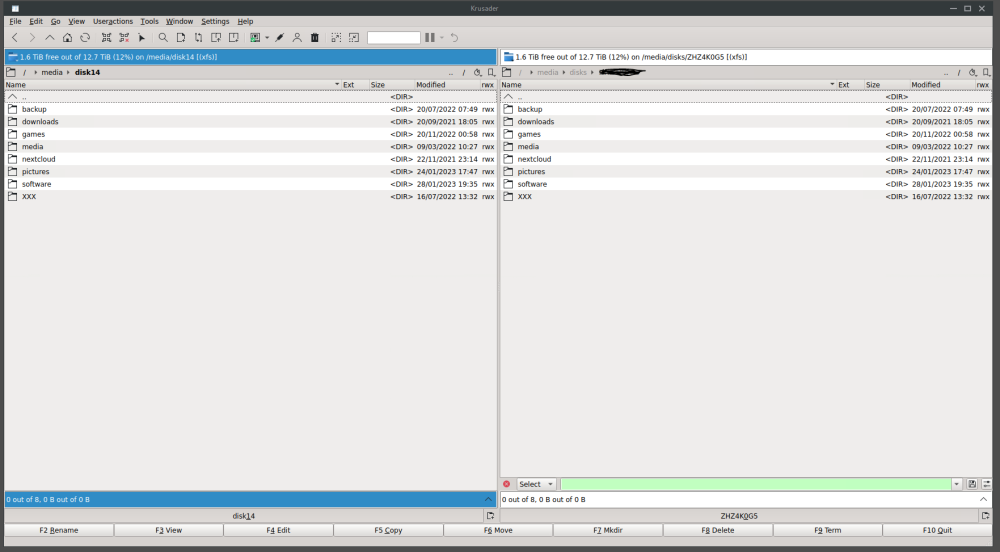Viewport: 1000px width, 552px height.
Task: Click the right status bar up chevron
Action: tap(983, 499)
